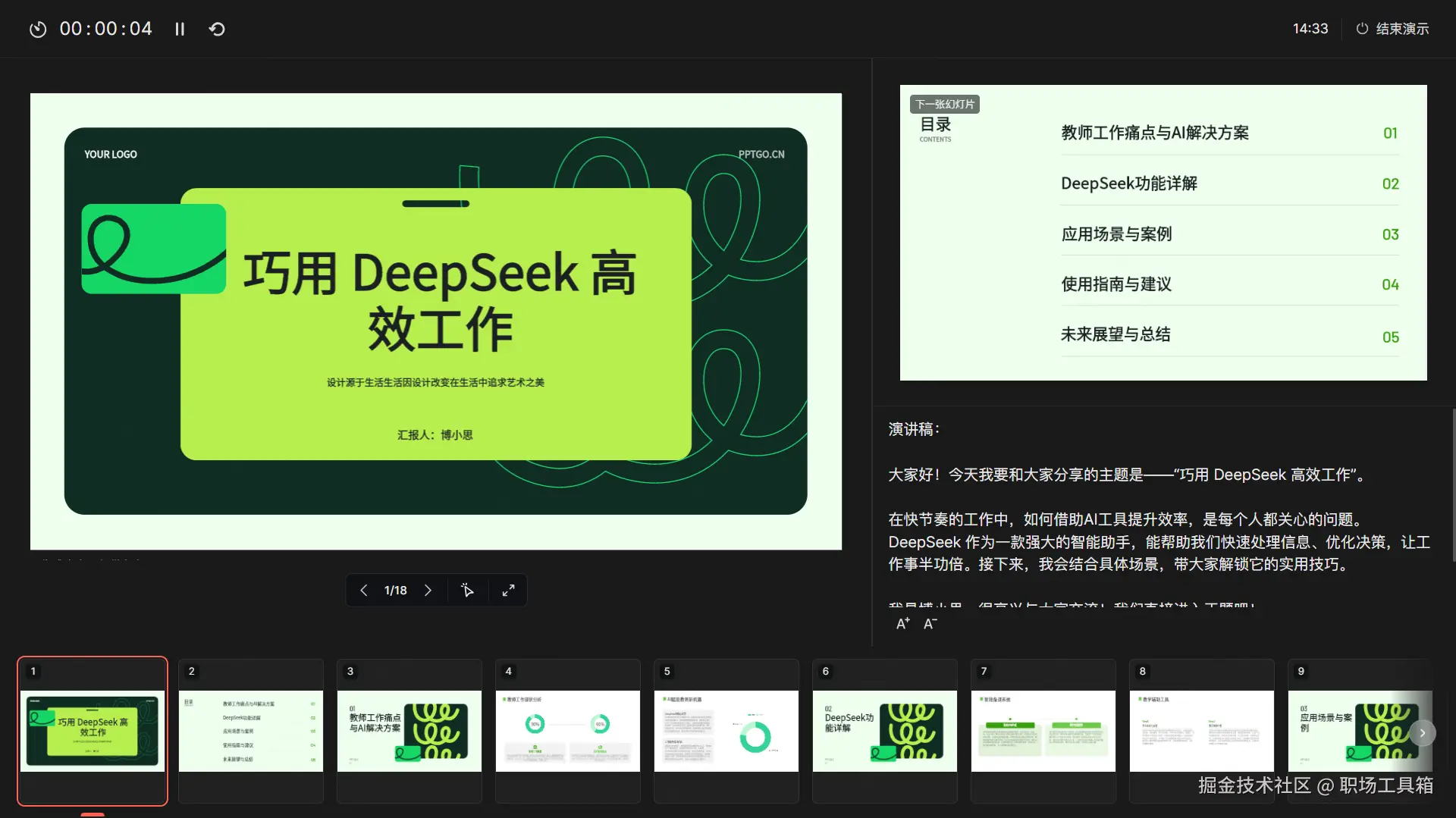This screenshot has height=818, width=1456.
Task: Click 应用场景与案例 in next slide preview
Action: tap(1117, 234)
